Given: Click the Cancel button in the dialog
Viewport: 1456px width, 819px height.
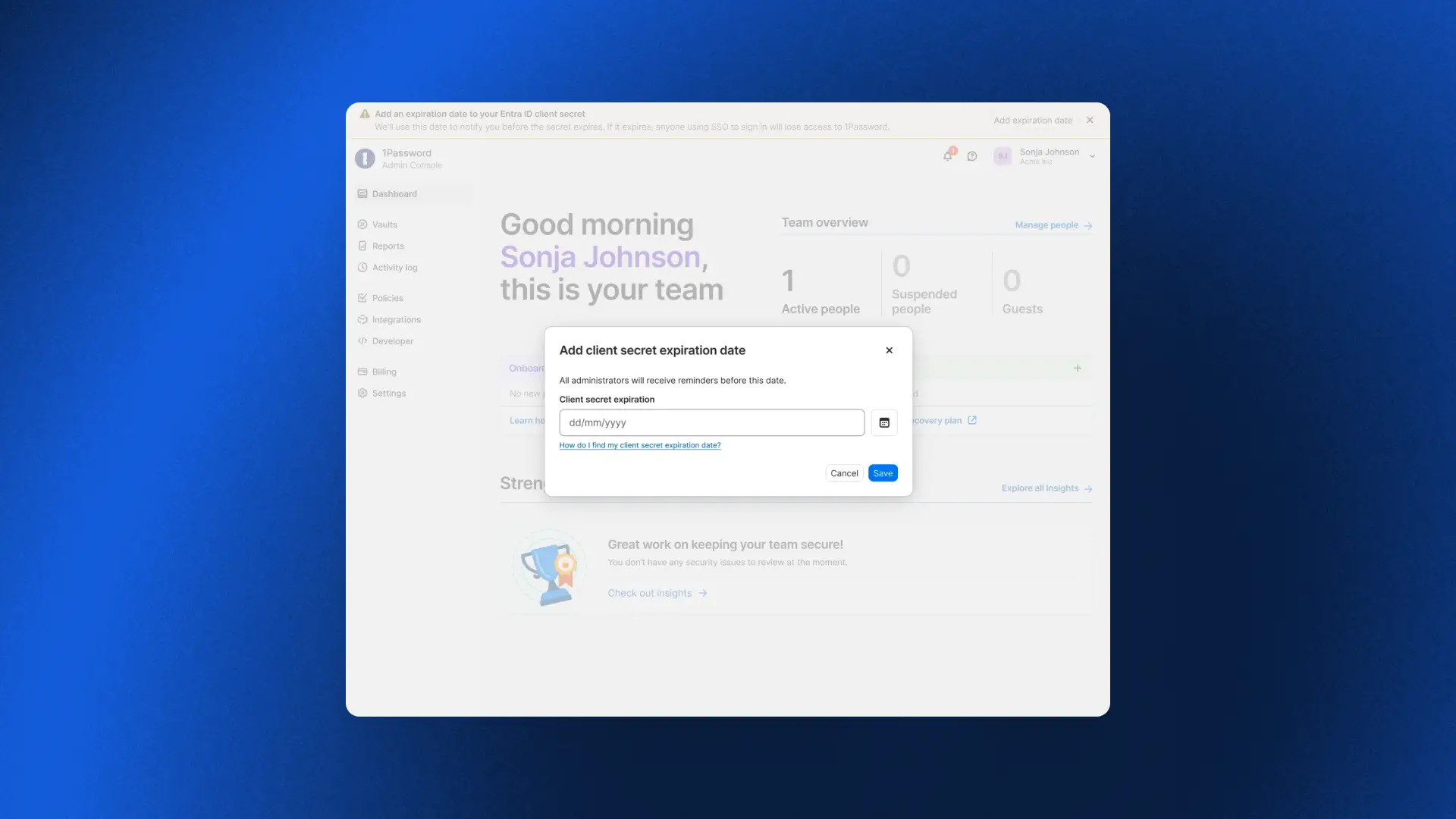Looking at the screenshot, I should [x=844, y=473].
